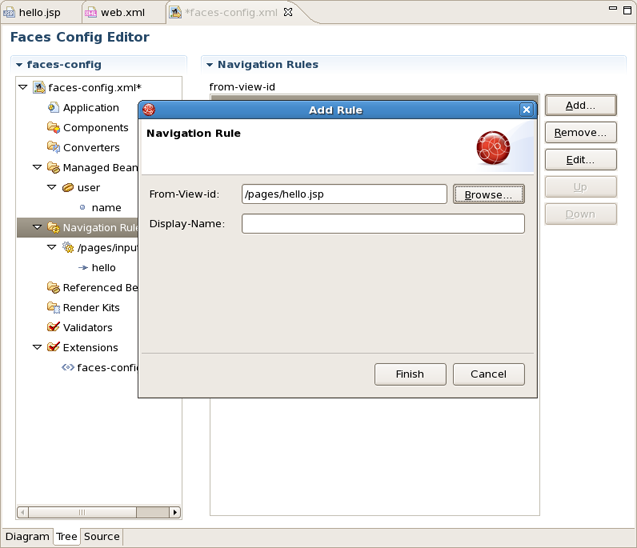Image resolution: width=637 pixels, height=548 pixels.
Task: Collapse the Navigation Rules tree node
Action: point(37,227)
